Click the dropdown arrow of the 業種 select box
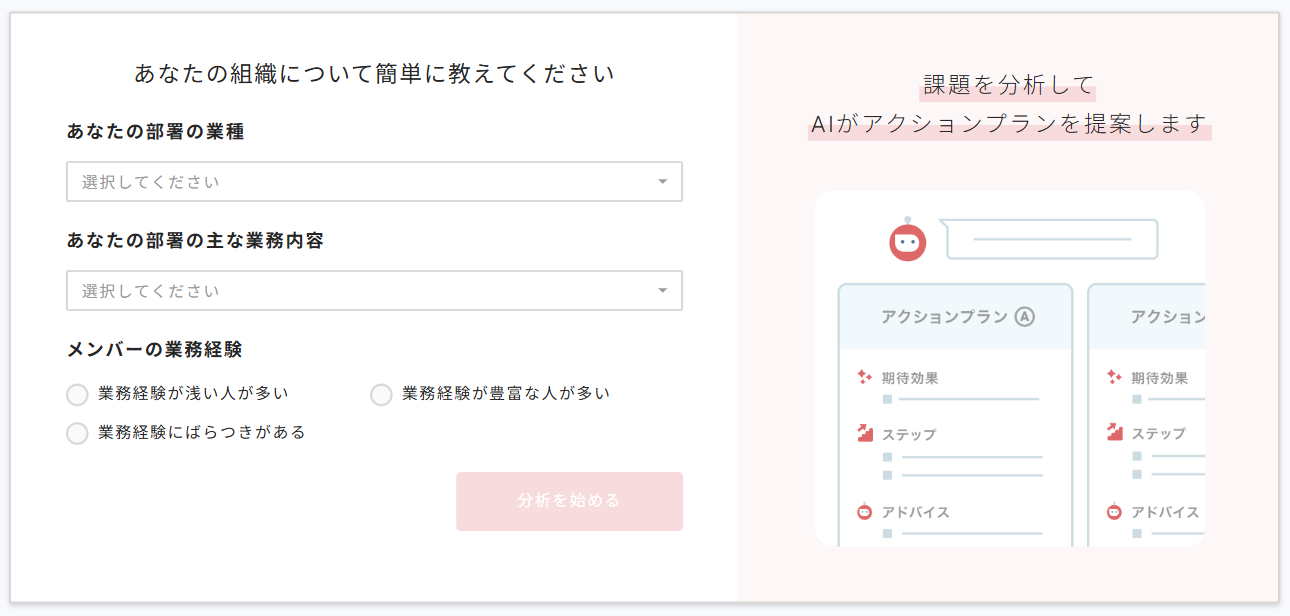Screen dimensions: 1290x616 662,181
